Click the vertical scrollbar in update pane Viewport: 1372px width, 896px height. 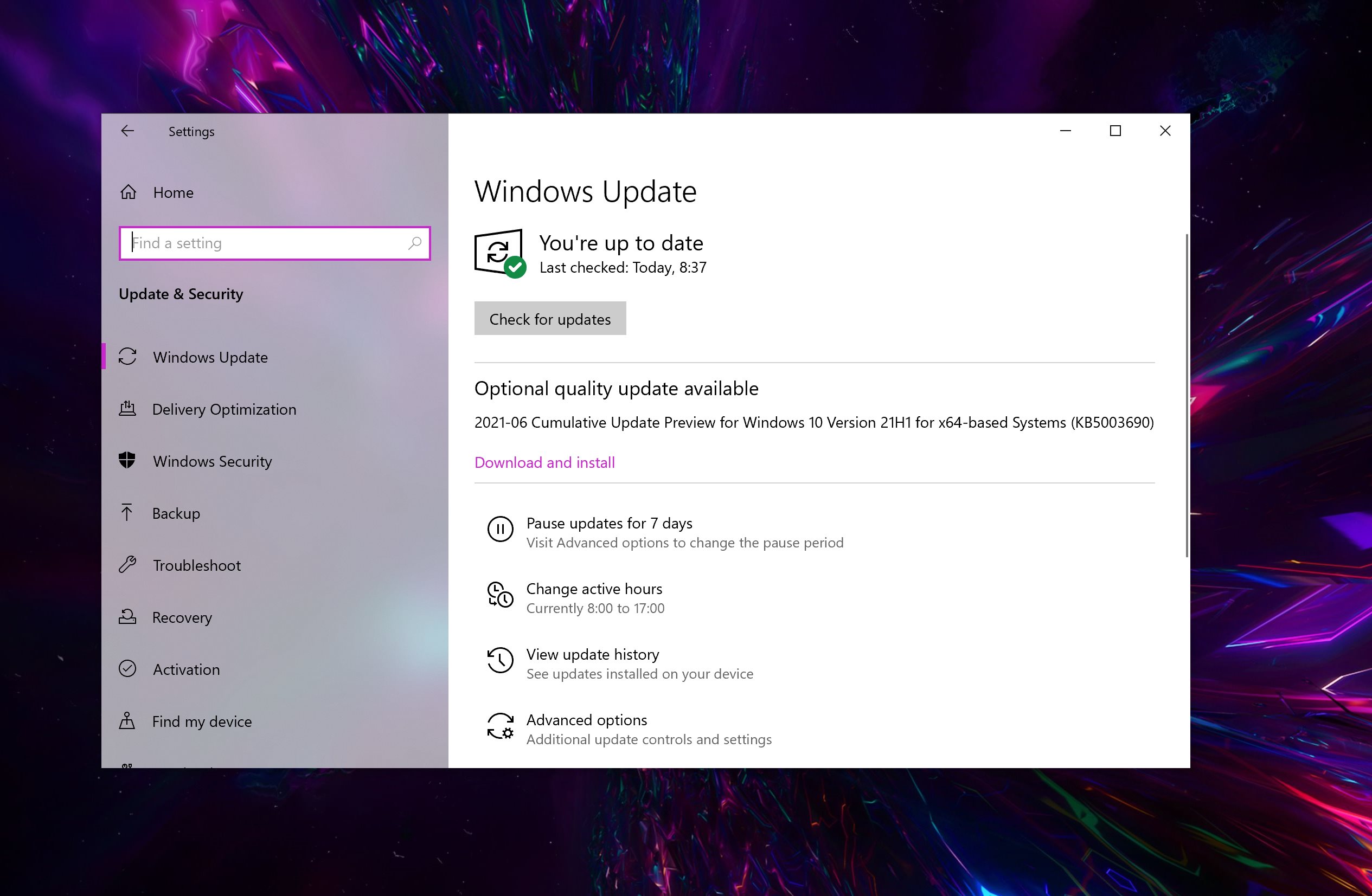click(1186, 395)
